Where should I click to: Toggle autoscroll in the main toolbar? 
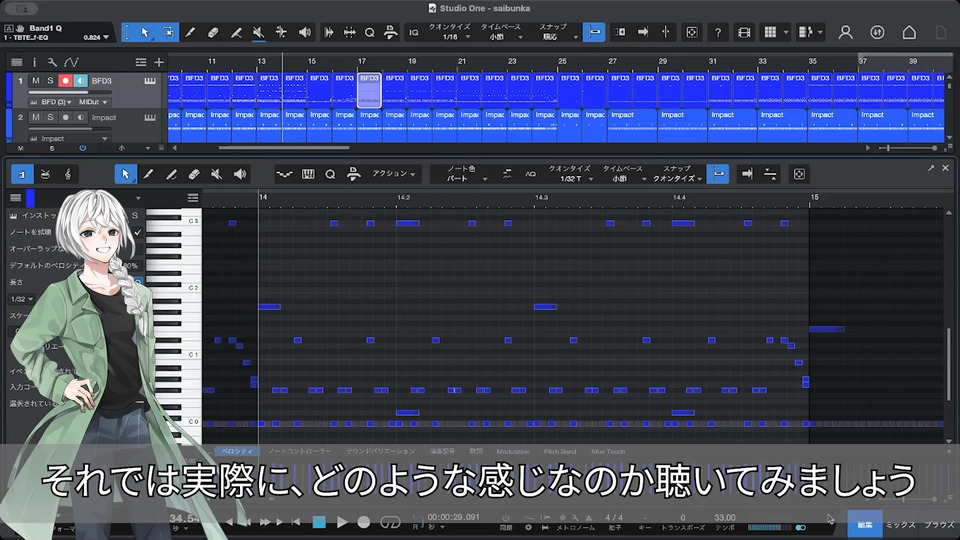(x=643, y=32)
